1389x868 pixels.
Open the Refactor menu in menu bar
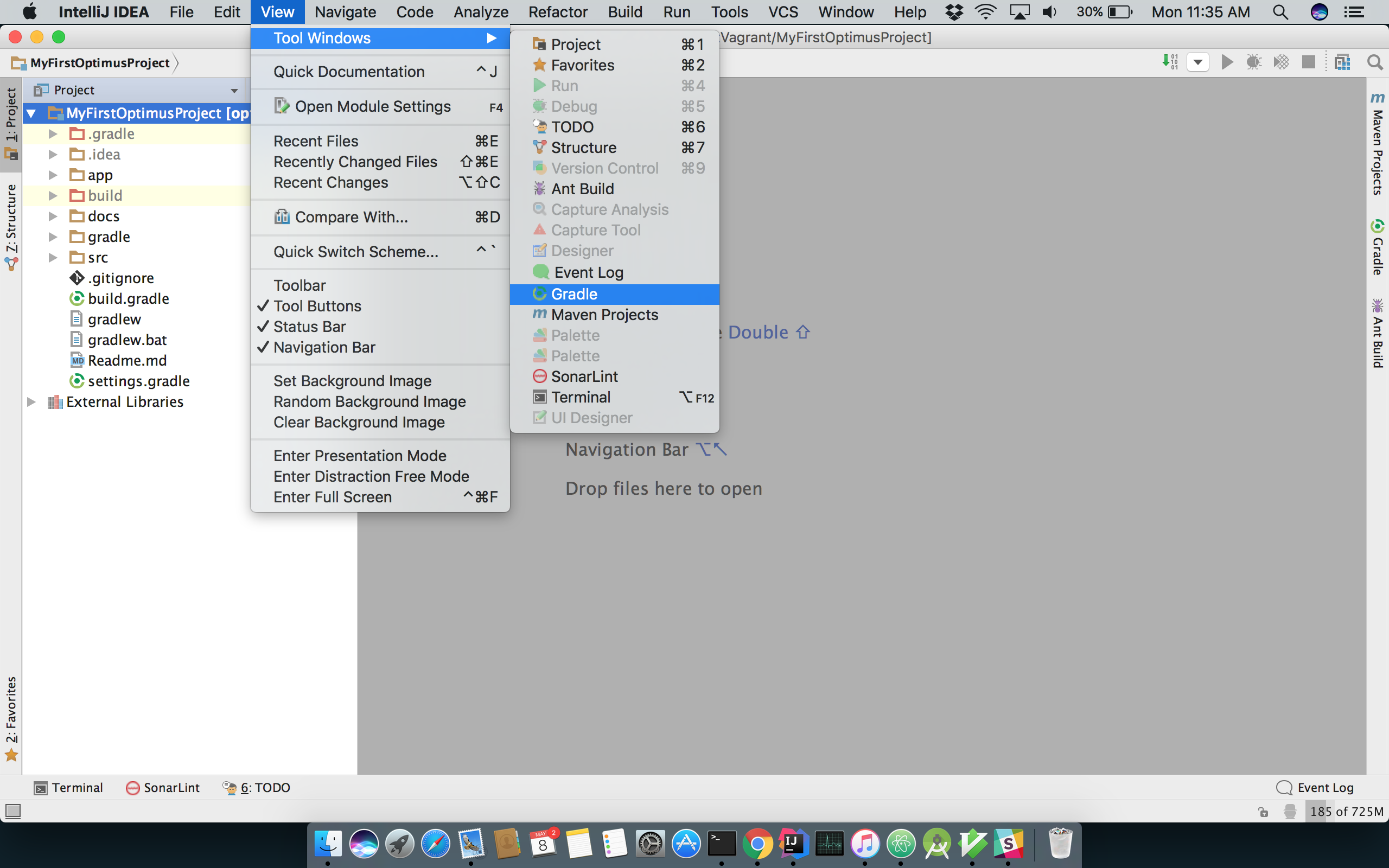[557, 12]
